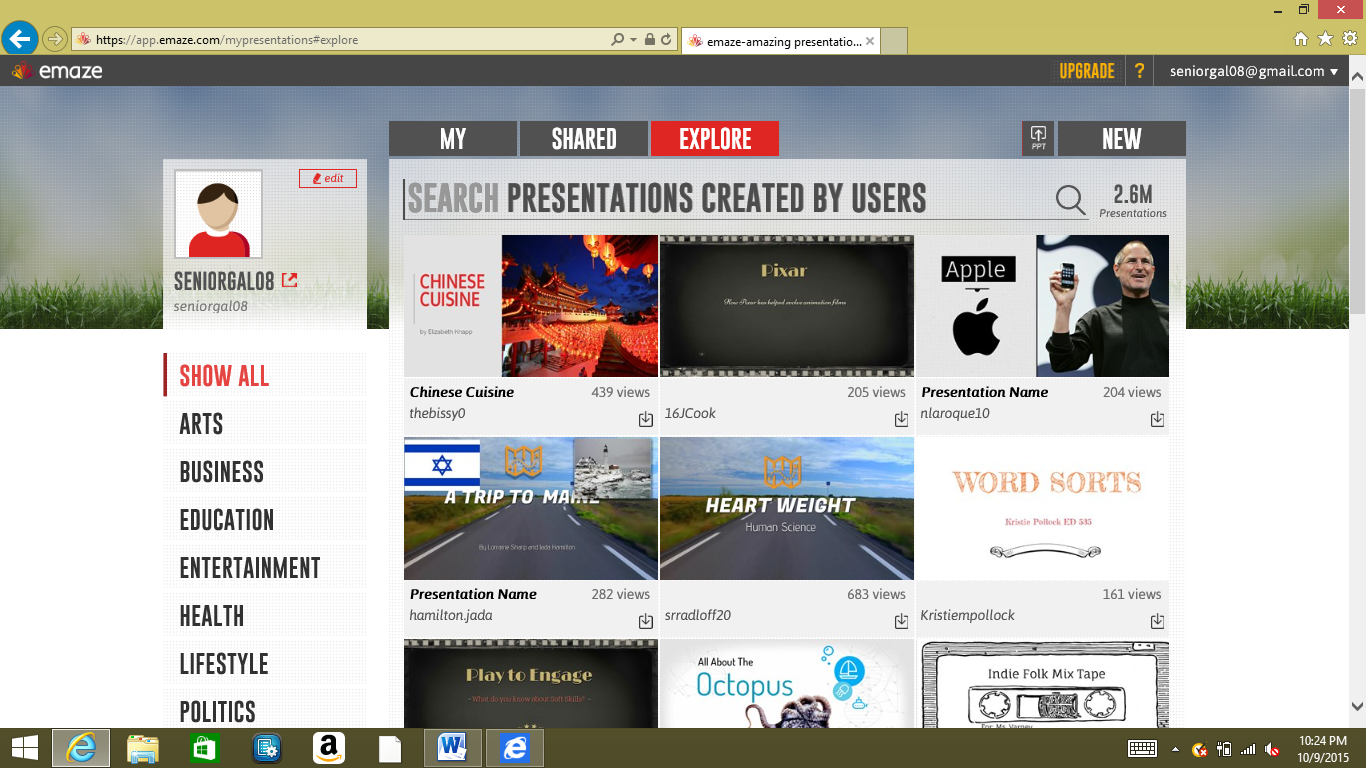Click the PPT upload icon
This screenshot has width=1366, height=768.
click(1038, 138)
